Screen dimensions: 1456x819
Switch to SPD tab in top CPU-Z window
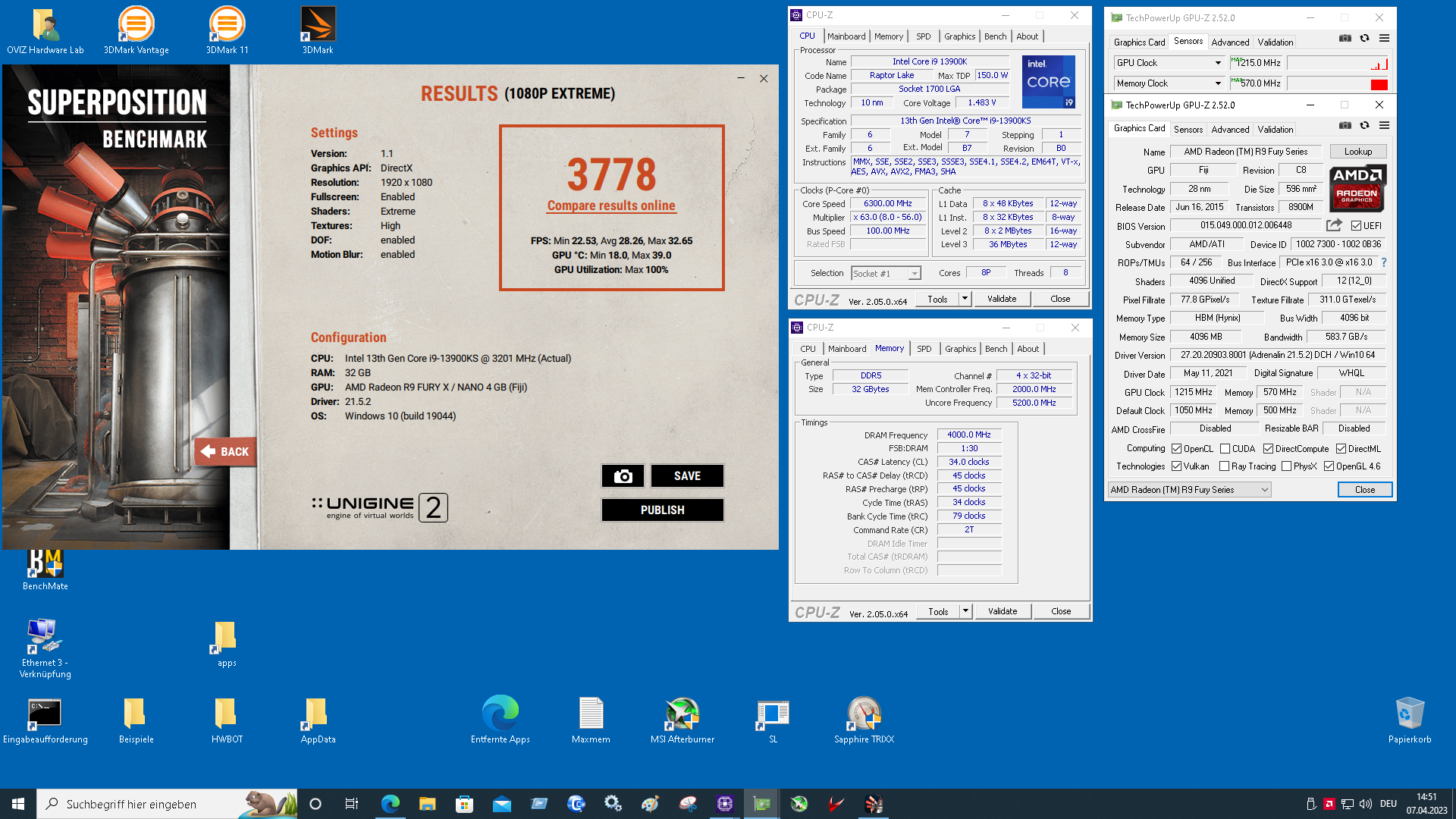(x=923, y=36)
